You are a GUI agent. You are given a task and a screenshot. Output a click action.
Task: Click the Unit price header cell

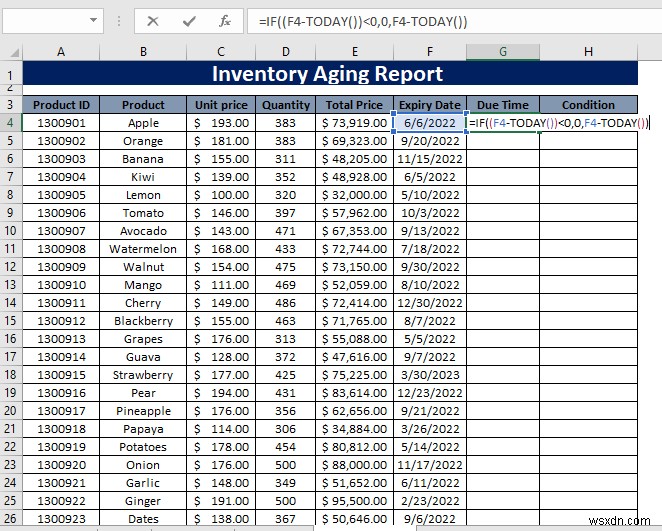(221, 105)
